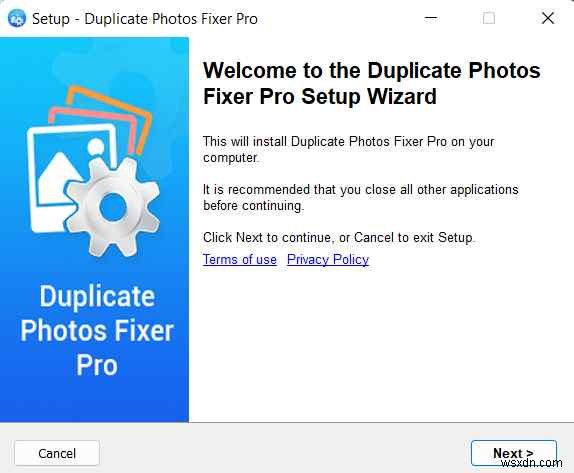This screenshot has height=473, width=574.
Task: Click the mountain shape inside the photo icon
Action: coord(57,179)
